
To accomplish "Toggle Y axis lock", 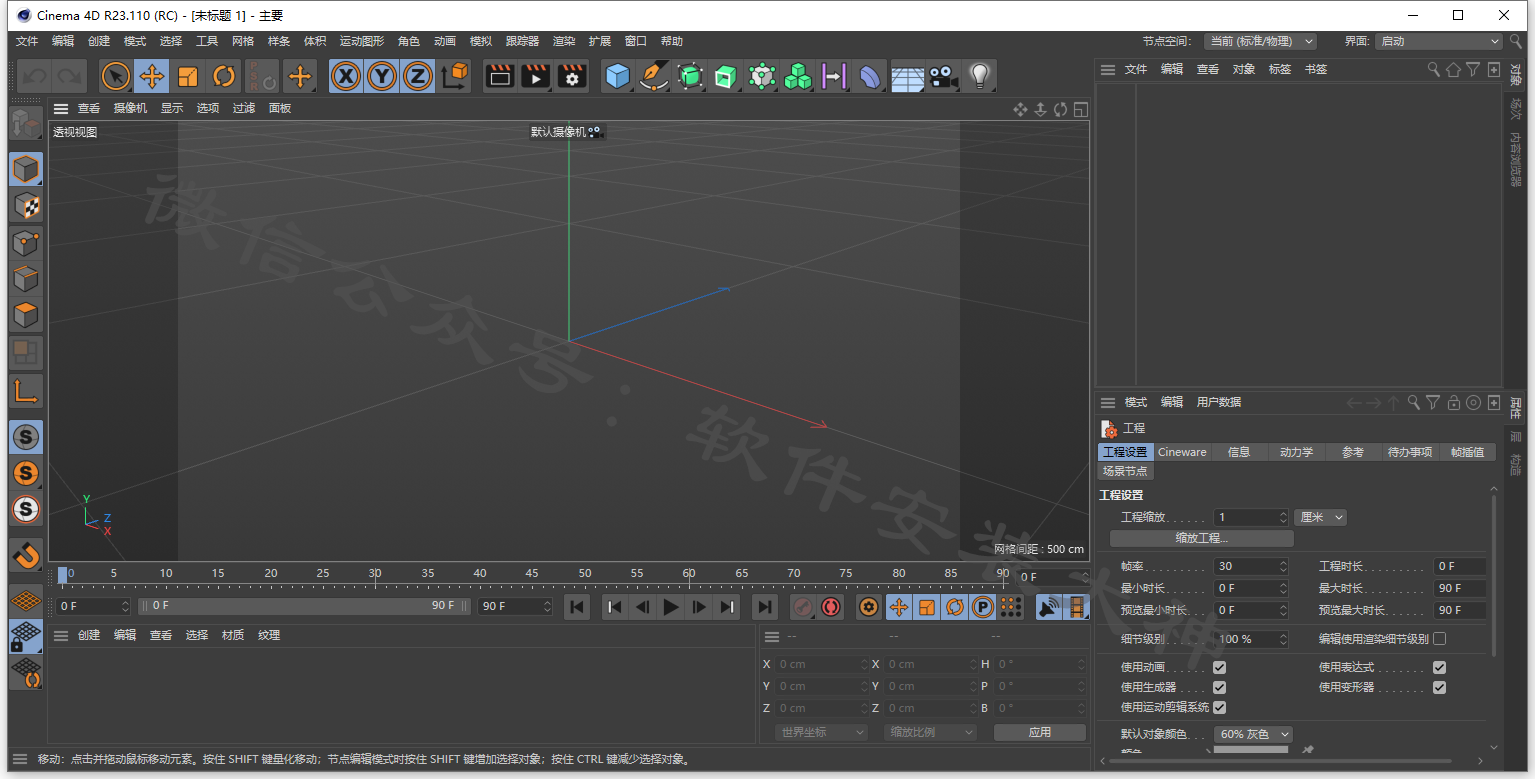I will pyautogui.click(x=382, y=76).
